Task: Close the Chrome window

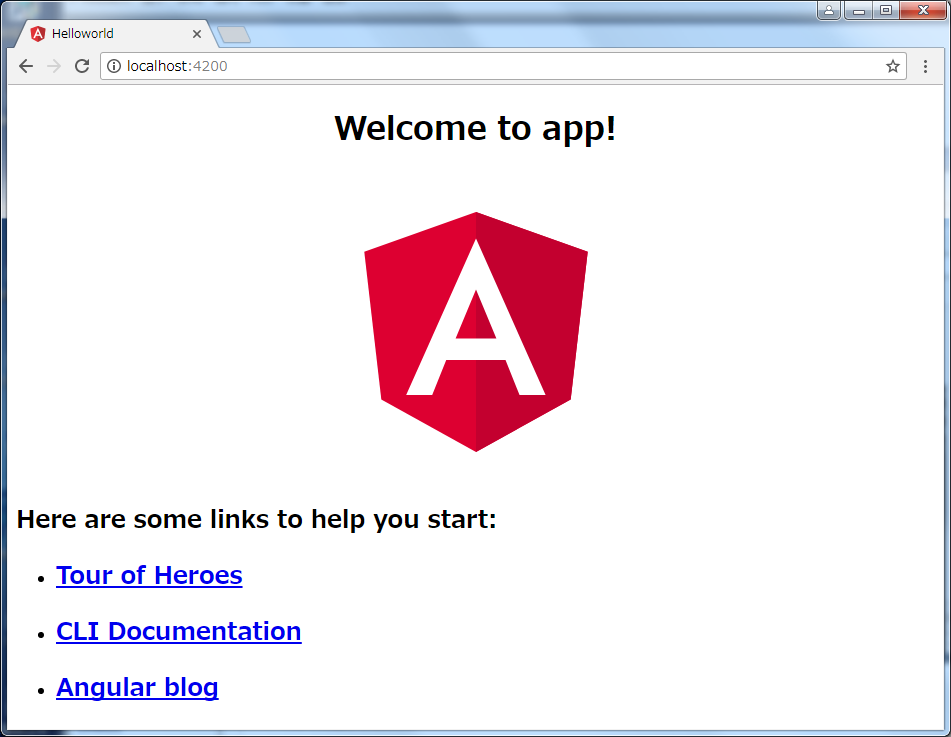Action: [923, 10]
